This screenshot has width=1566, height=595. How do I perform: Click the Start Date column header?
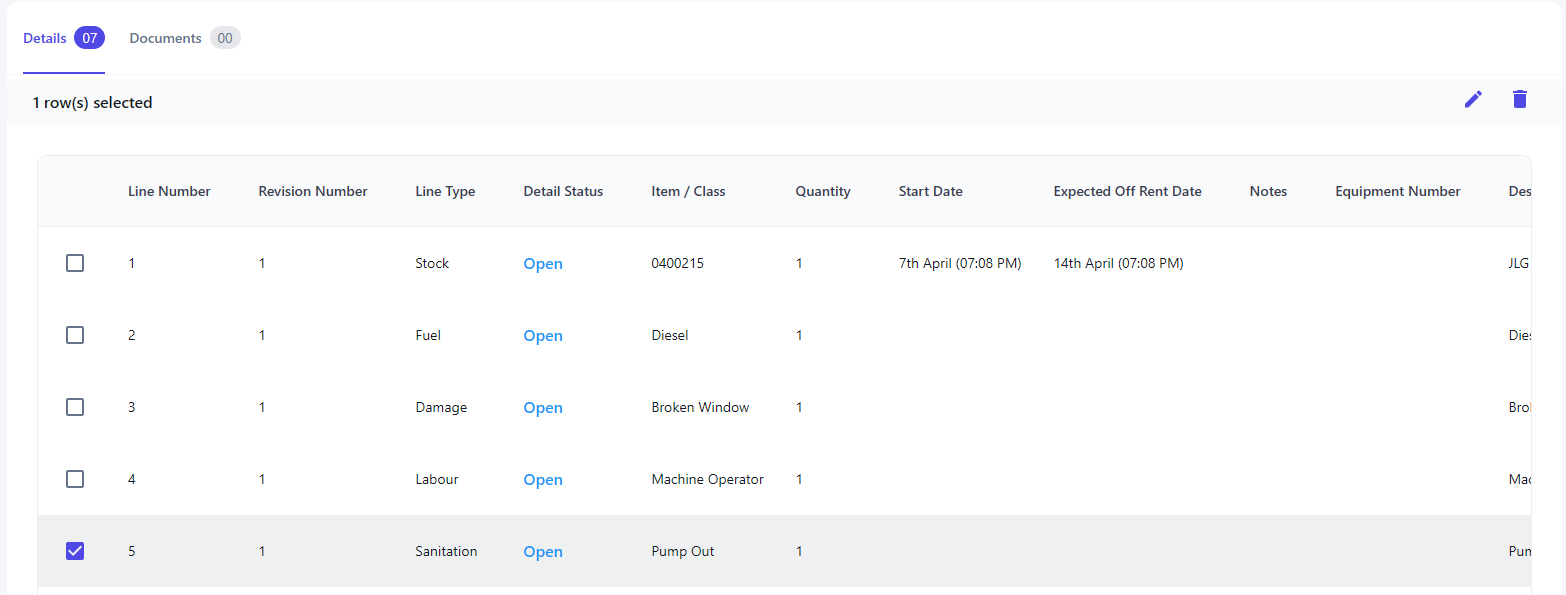point(930,191)
